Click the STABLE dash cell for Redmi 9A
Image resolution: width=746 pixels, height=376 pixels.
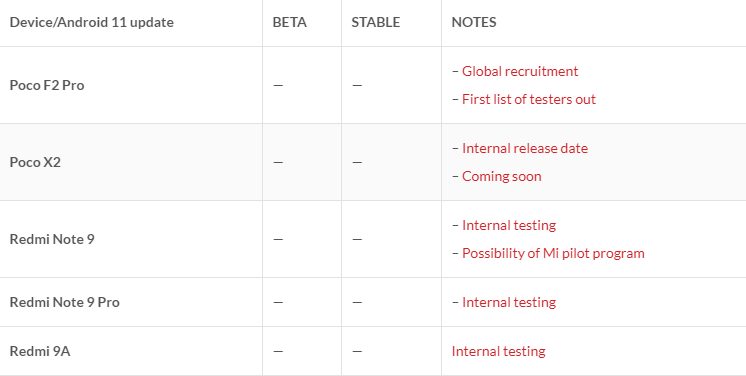[357, 352]
